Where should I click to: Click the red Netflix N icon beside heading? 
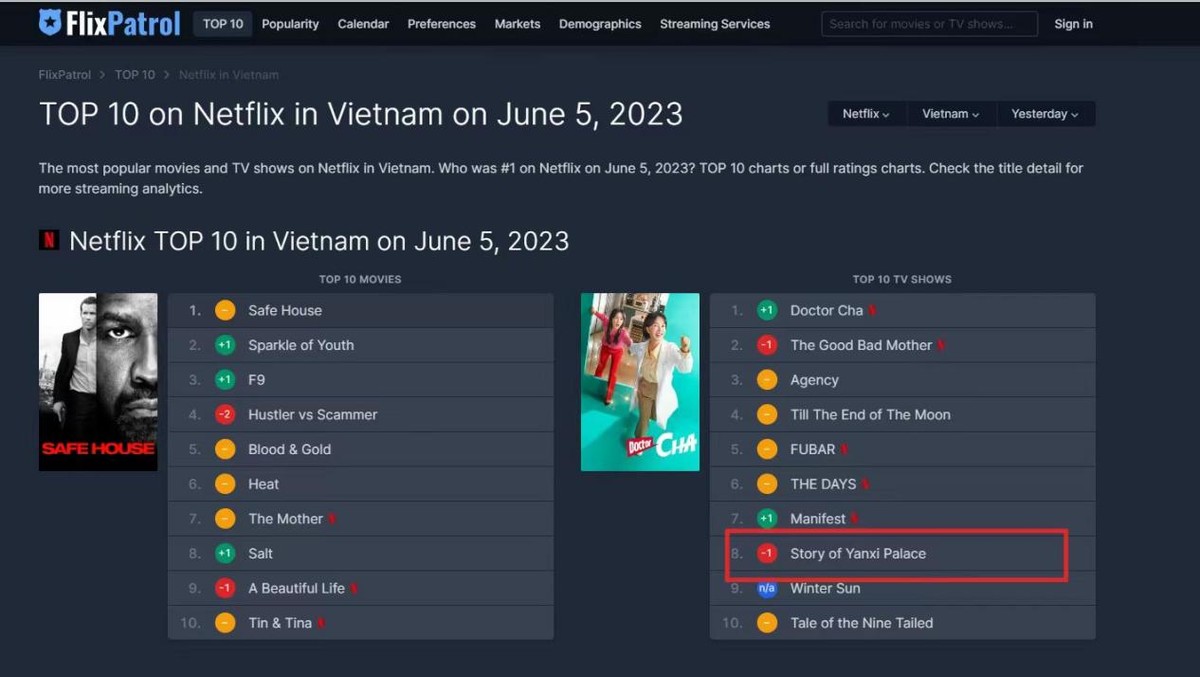(x=48, y=240)
